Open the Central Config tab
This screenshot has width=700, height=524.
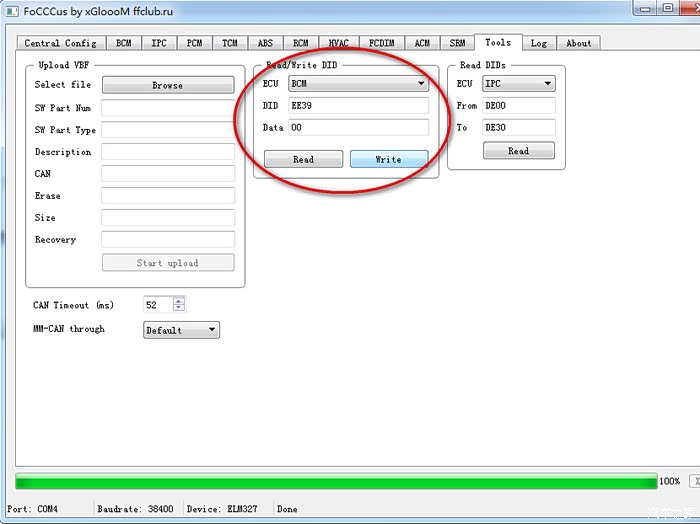pos(60,43)
